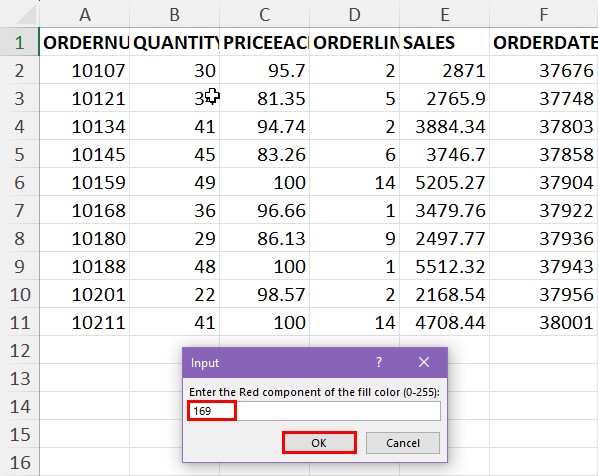Select column D header
This screenshot has height=476, width=598.
point(355,14)
